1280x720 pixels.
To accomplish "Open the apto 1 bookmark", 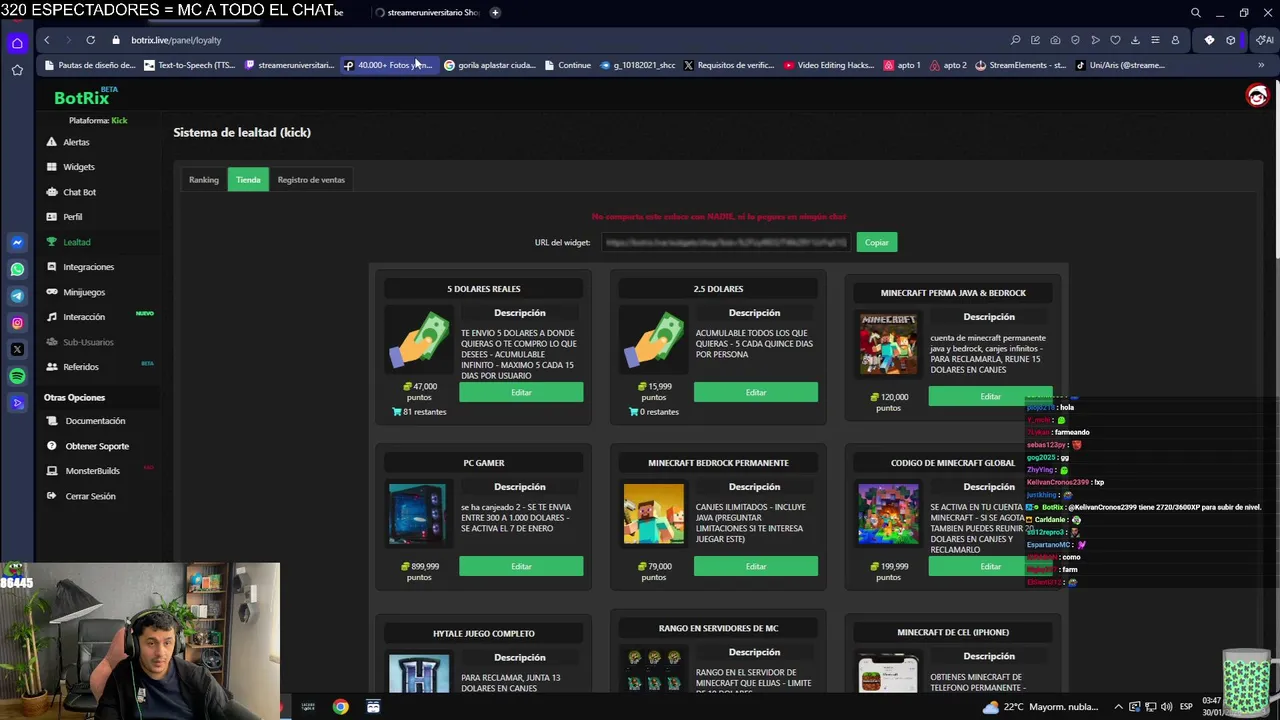I will coord(902,65).
